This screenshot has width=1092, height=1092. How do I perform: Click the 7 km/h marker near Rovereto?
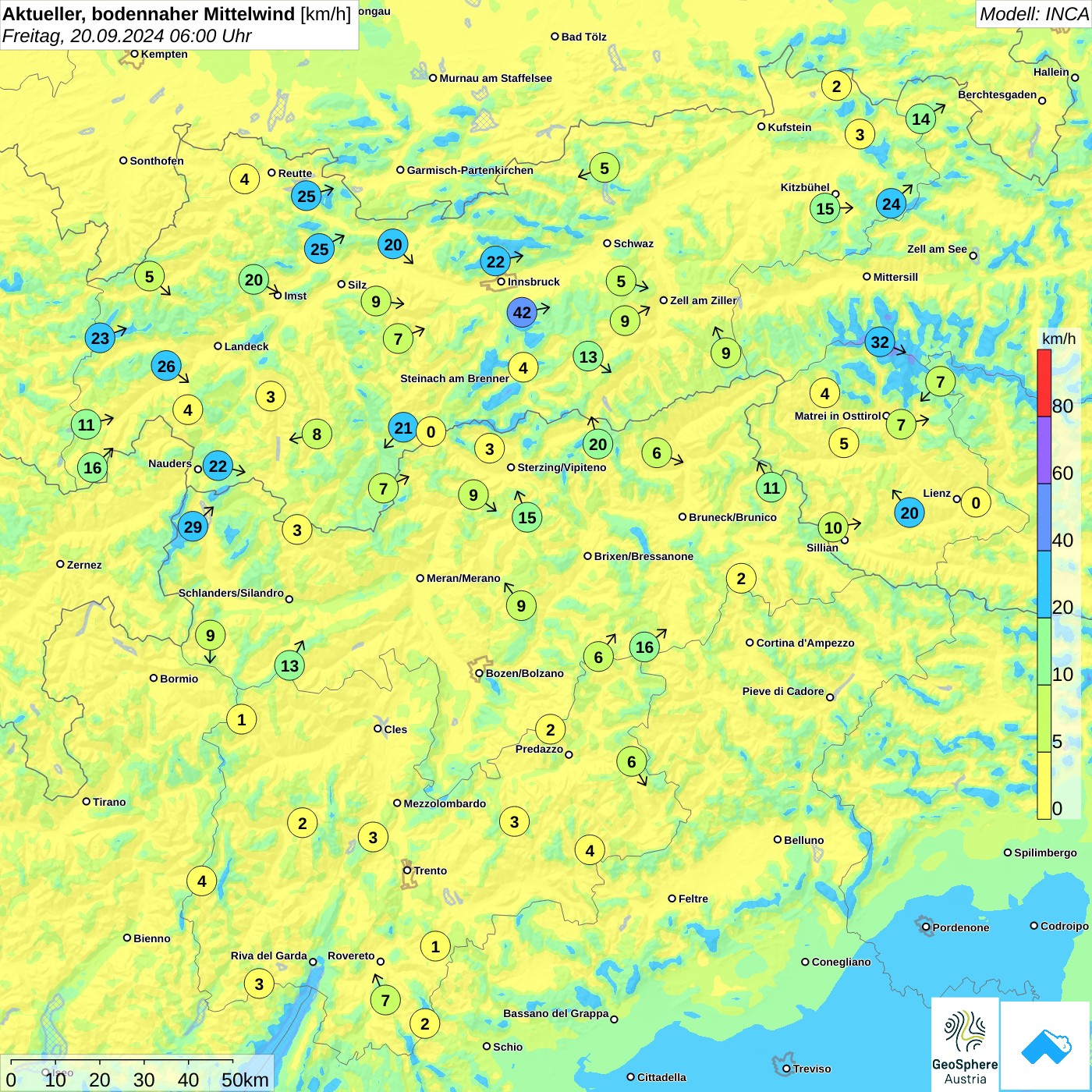[385, 1000]
